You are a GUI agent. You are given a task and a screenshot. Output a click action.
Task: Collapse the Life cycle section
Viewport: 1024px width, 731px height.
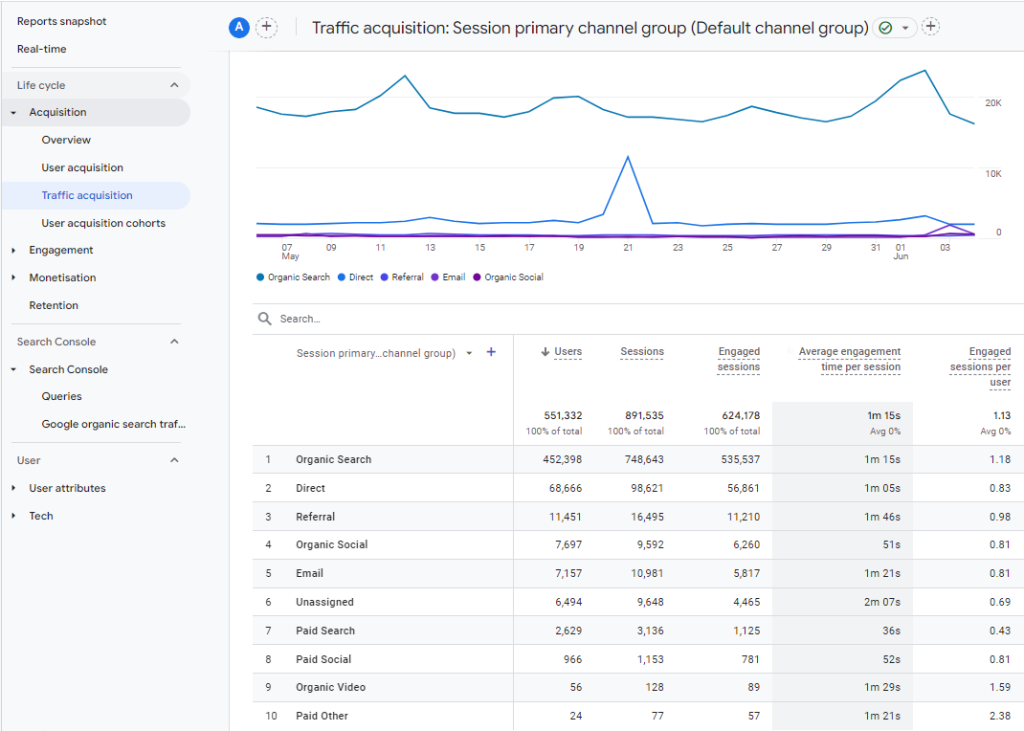(174, 86)
